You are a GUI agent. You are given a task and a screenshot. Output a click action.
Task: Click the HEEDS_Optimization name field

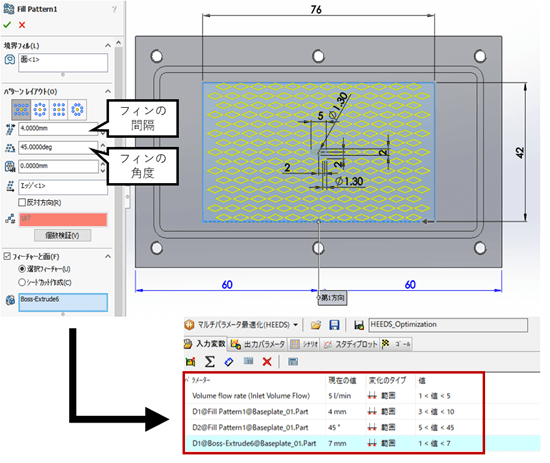click(x=448, y=325)
